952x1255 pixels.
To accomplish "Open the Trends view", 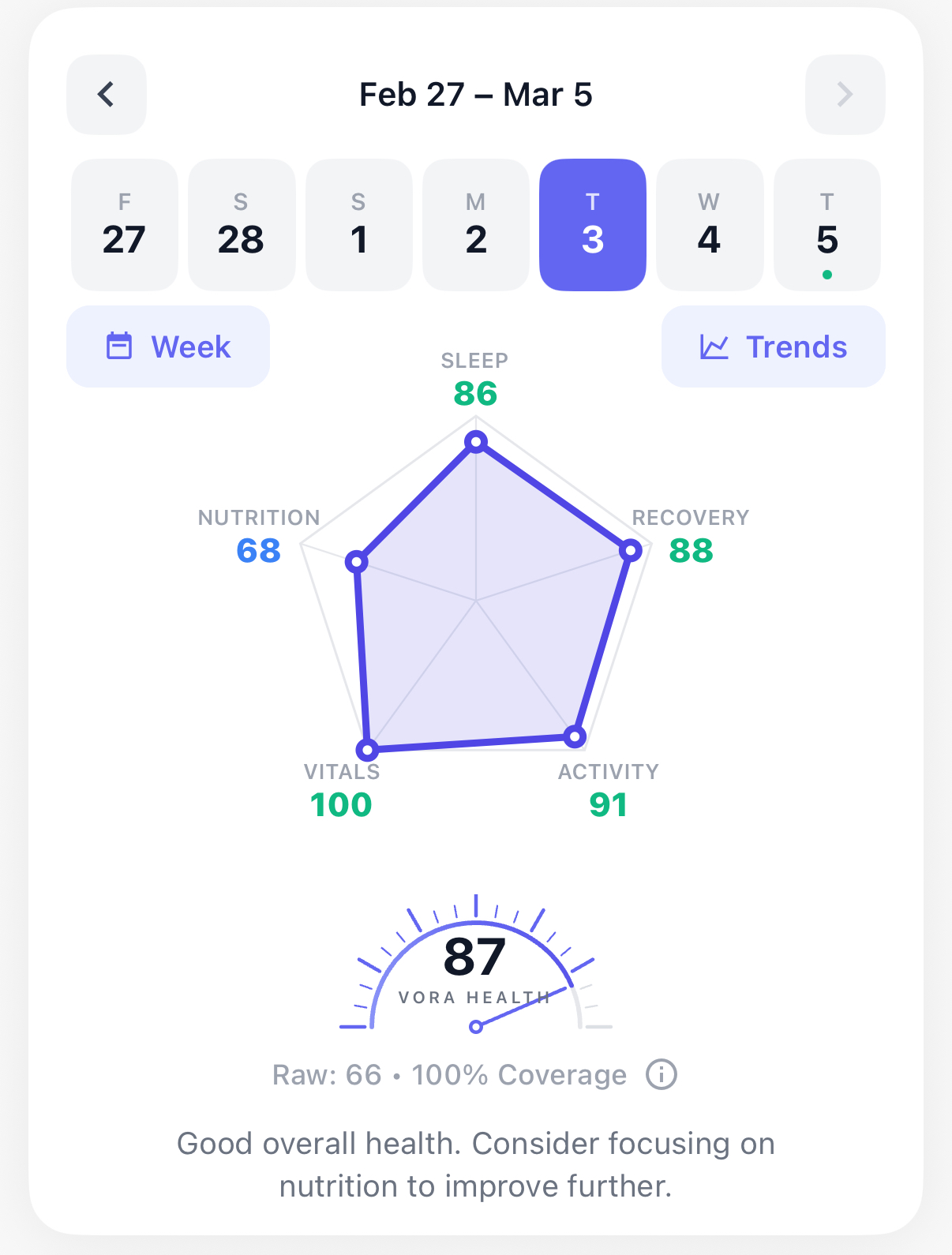I will (x=773, y=347).
